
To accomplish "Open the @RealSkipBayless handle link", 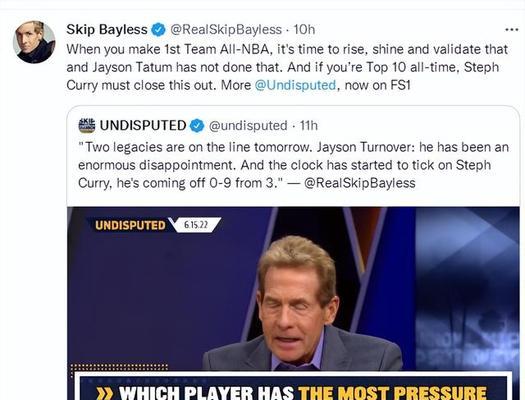I will pyautogui.click(x=226, y=29).
